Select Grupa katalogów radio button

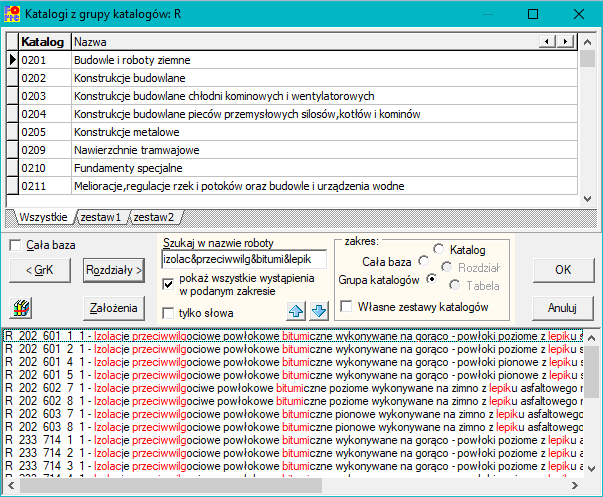tap(431, 279)
